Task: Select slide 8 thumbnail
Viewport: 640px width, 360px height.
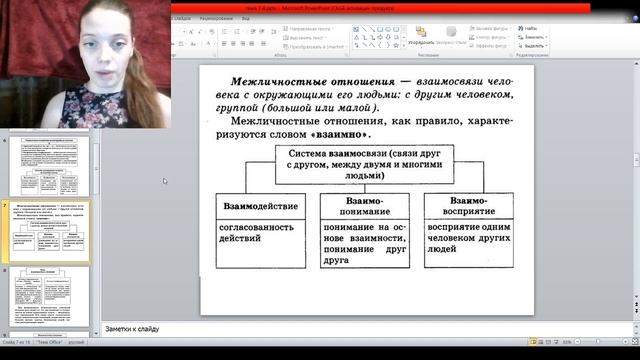Action: (49, 297)
